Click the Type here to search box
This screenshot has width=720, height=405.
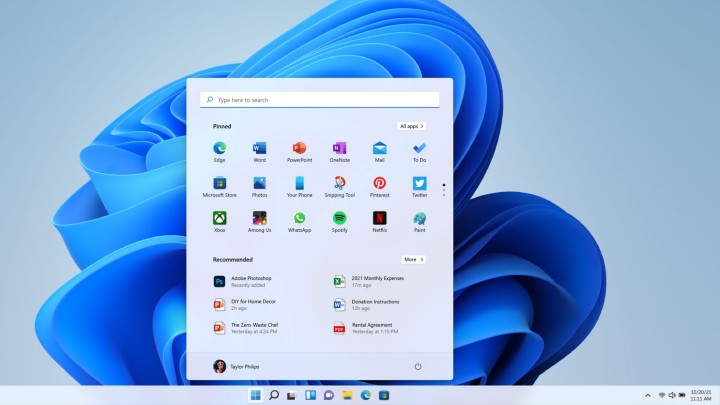pos(320,100)
